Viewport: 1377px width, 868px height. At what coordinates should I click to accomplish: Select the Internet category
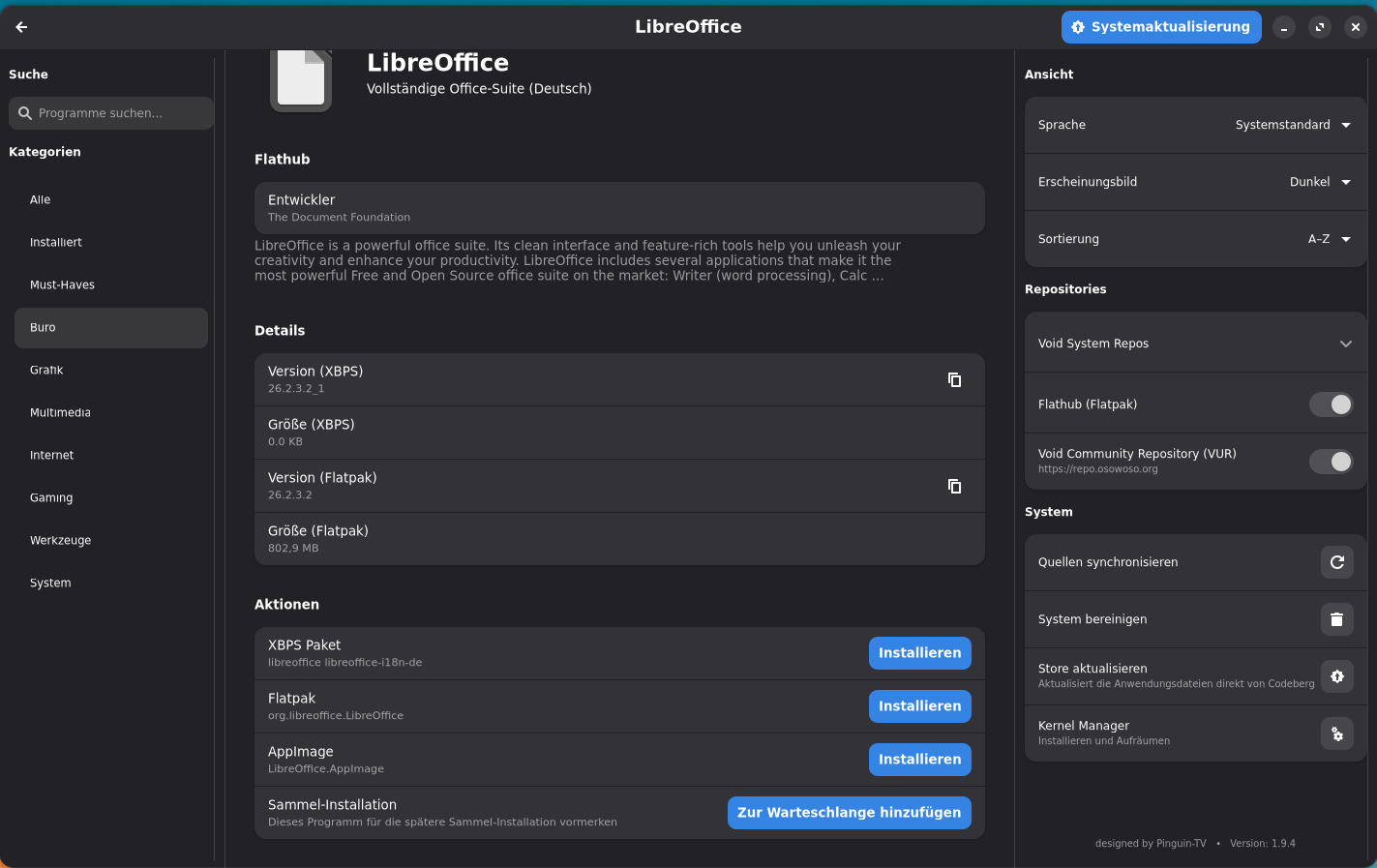pyautogui.click(x=111, y=456)
